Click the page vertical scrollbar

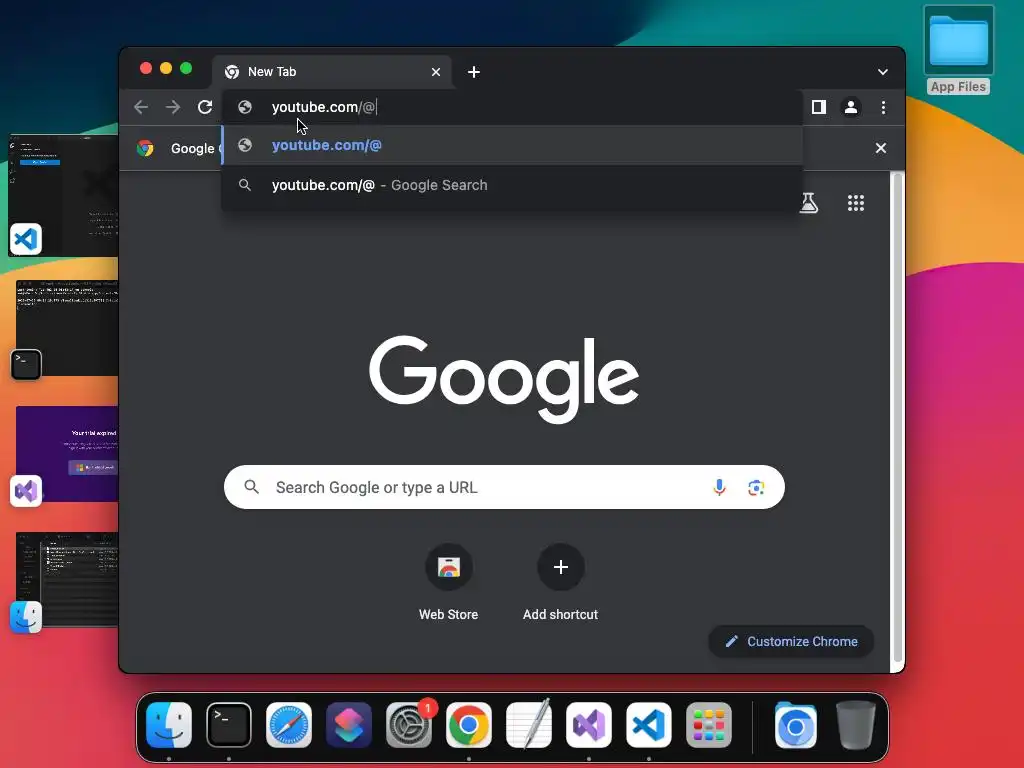(898, 418)
